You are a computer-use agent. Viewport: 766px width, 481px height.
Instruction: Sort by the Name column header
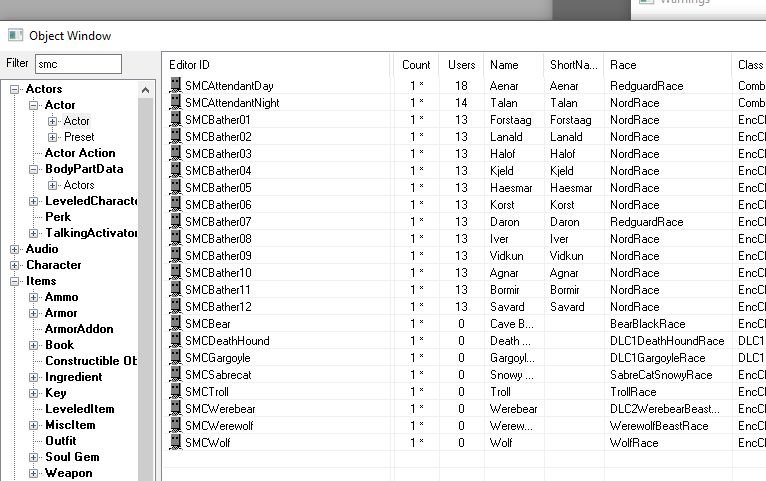(x=513, y=64)
